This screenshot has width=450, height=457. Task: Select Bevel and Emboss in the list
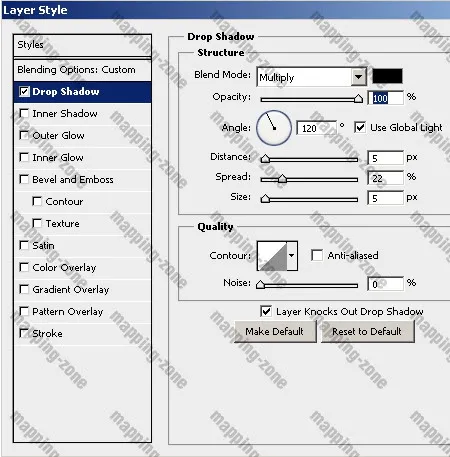73,179
